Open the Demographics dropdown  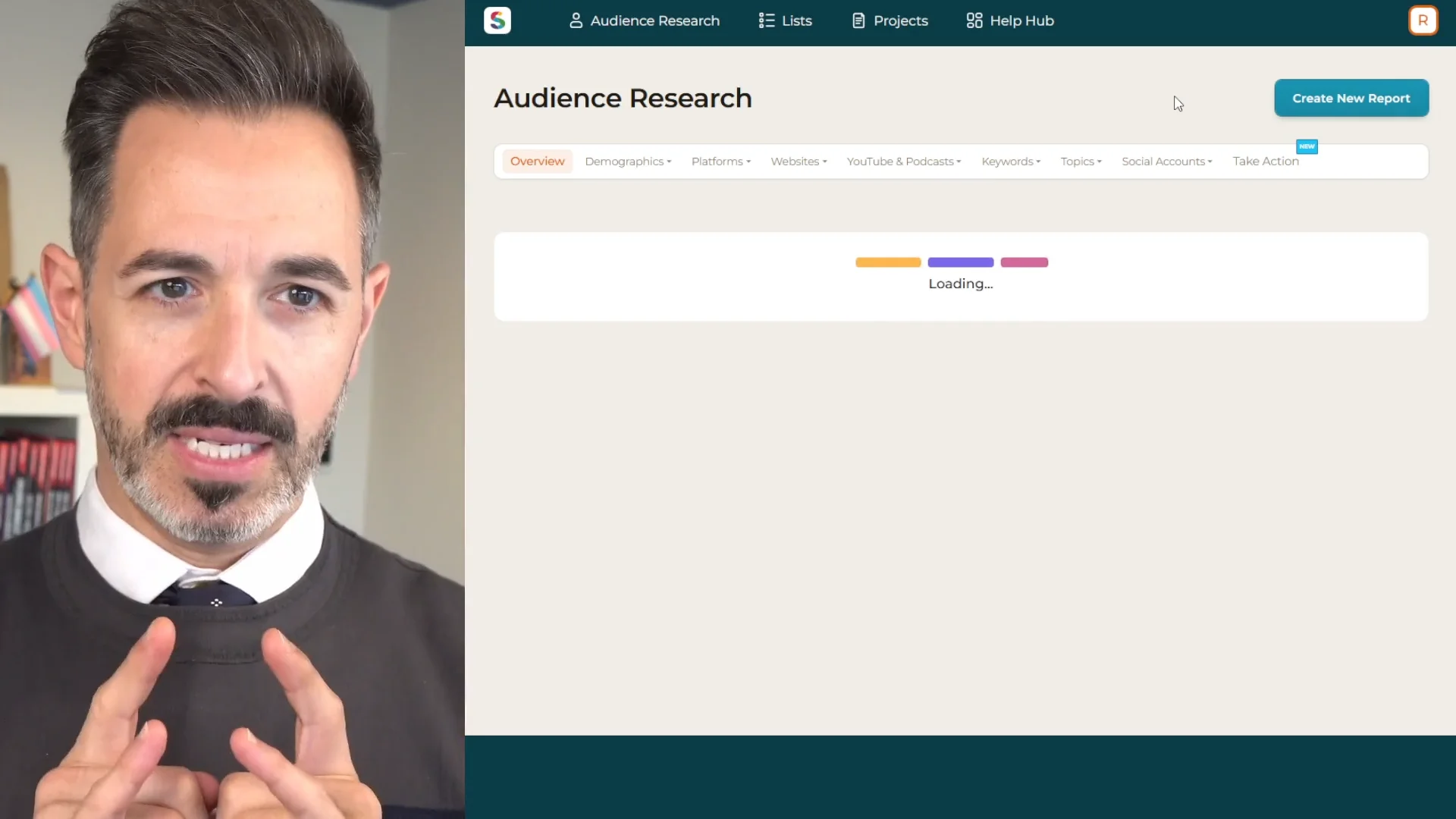627,161
